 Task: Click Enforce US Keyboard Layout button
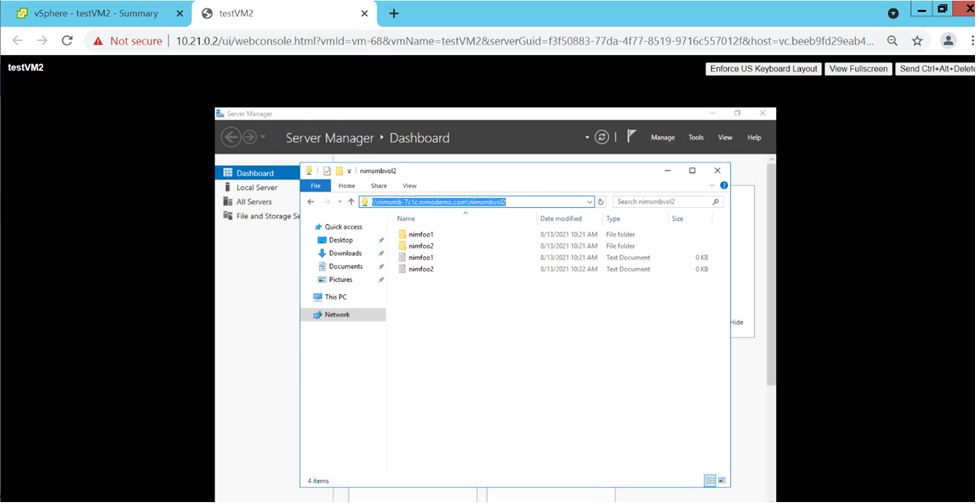[x=764, y=69]
